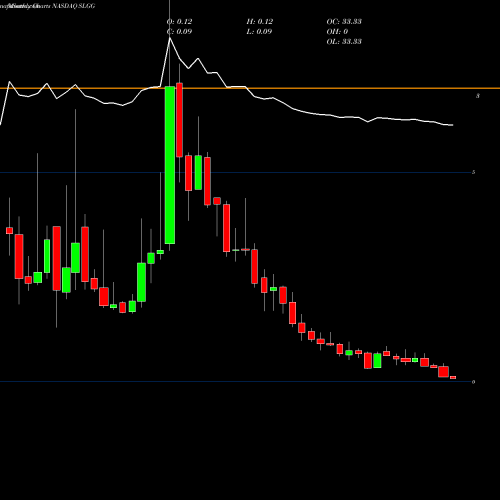The image size is (500, 500).
Task: Click the price axis label 0
Action: (474, 382)
